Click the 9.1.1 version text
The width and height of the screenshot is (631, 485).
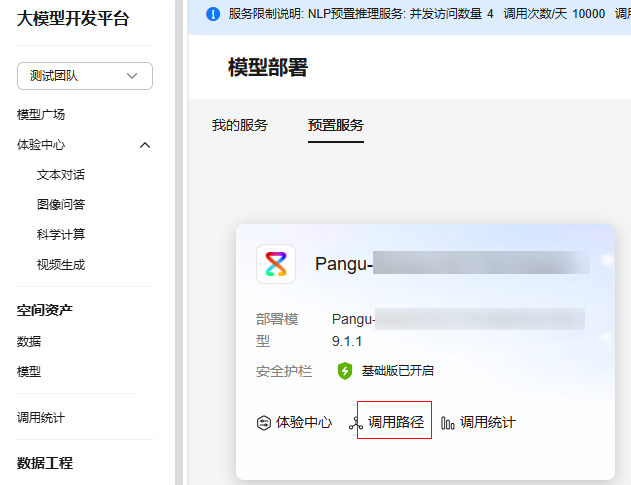[347, 342]
